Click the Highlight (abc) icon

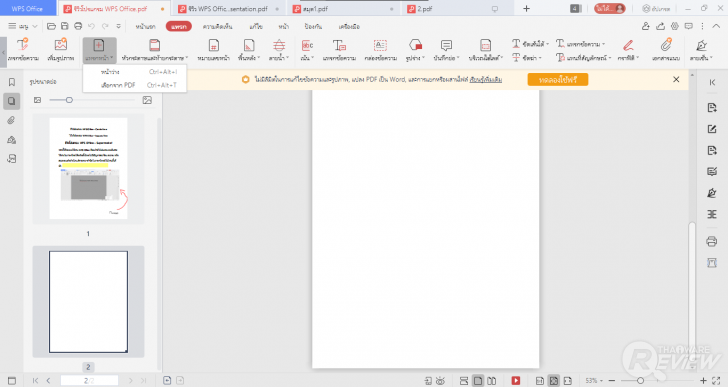[307, 45]
